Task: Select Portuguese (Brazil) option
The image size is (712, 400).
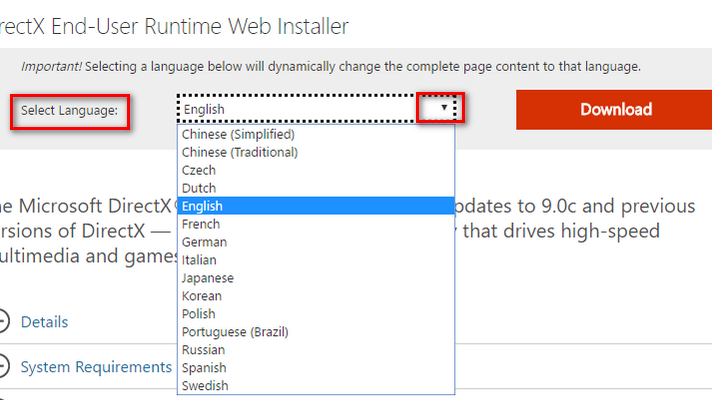Action: tap(316, 331)
